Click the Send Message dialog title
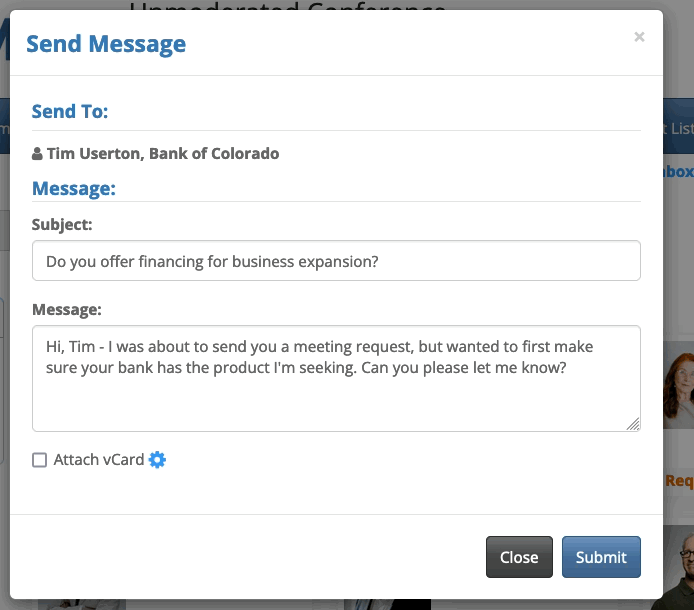 tap(106, 44)
